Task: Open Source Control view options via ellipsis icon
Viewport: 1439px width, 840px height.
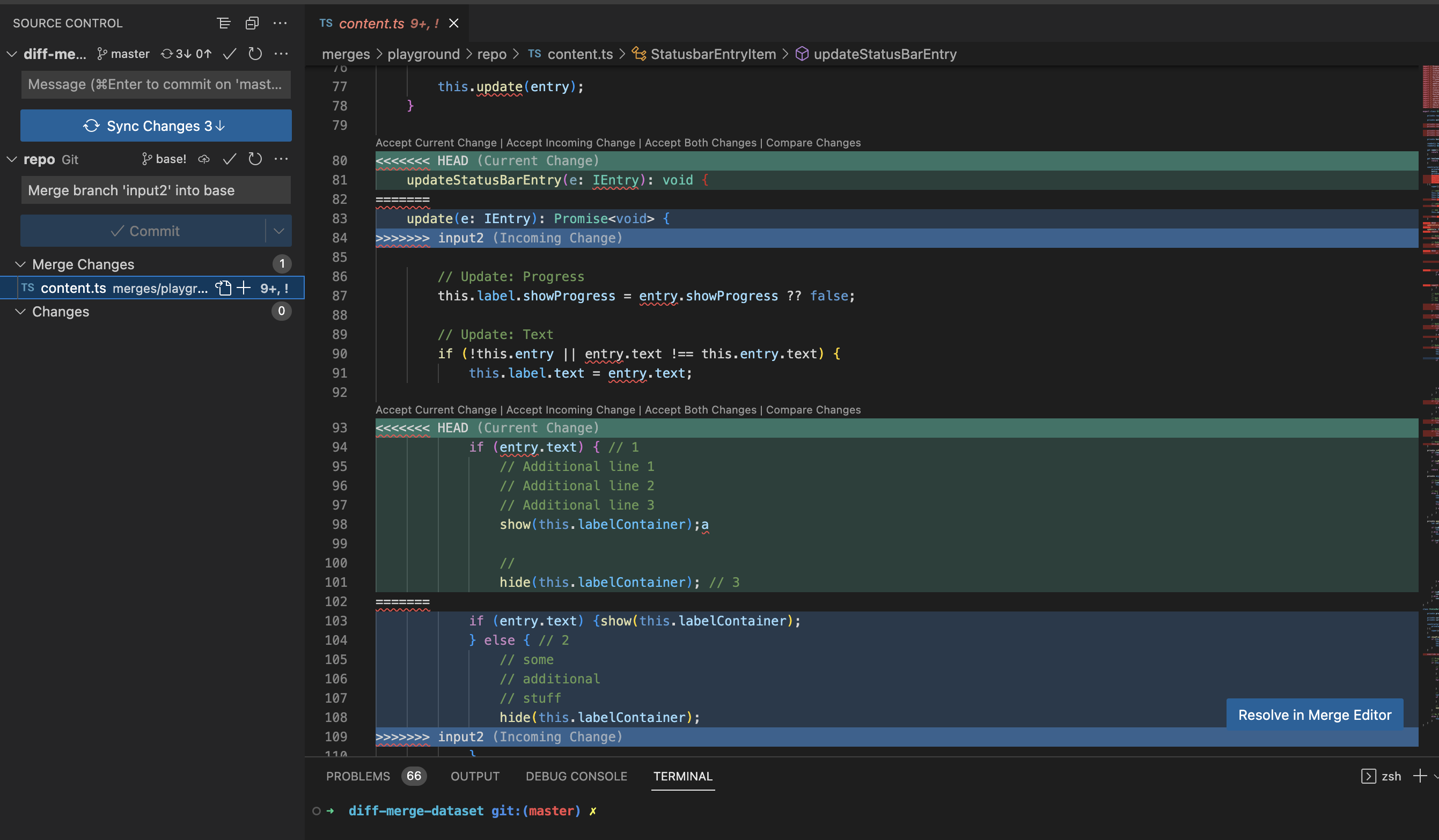Action: [x=281, y=23]
